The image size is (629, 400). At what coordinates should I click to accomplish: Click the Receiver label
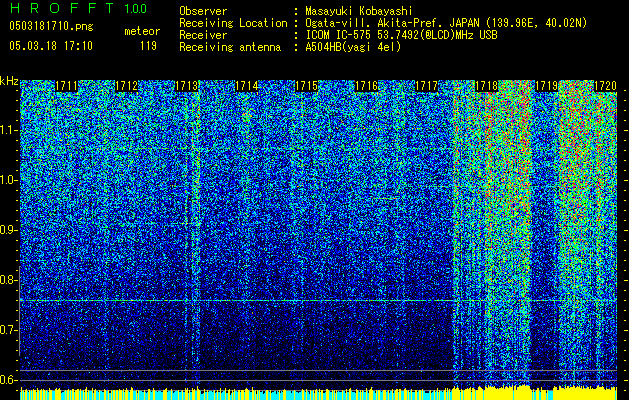(x=203, y=35)
